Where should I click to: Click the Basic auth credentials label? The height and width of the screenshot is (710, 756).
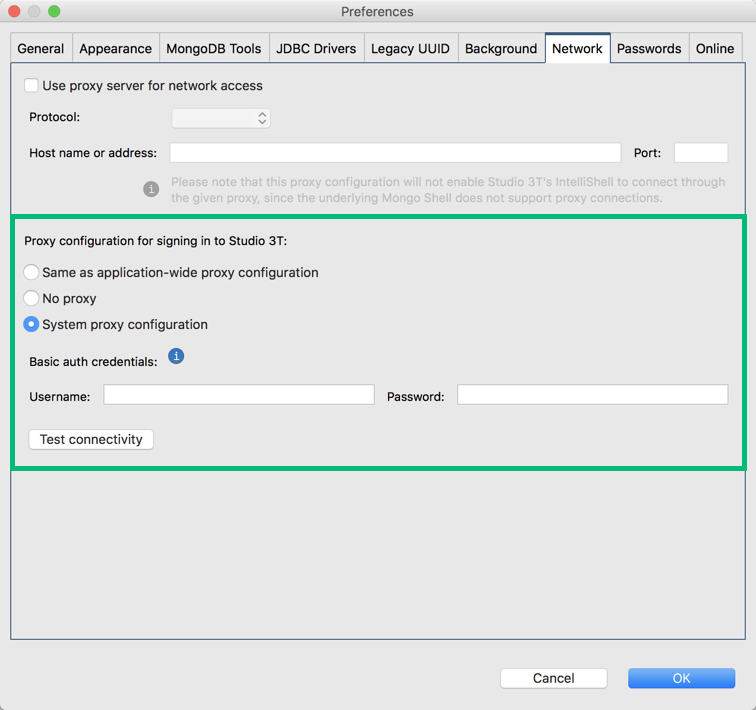tap(94, 362)
